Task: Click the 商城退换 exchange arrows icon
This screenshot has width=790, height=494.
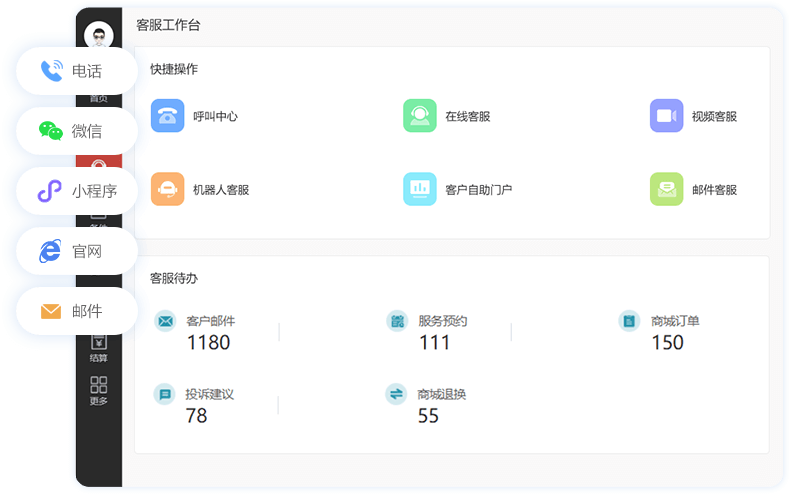Action: (397, 394)
